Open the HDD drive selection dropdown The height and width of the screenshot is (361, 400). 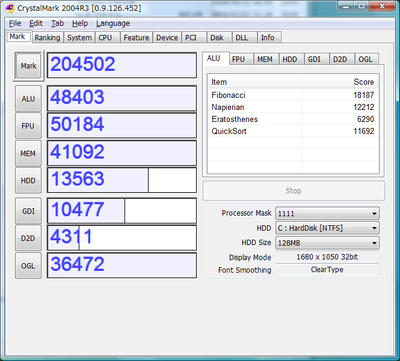click(327, 228)
